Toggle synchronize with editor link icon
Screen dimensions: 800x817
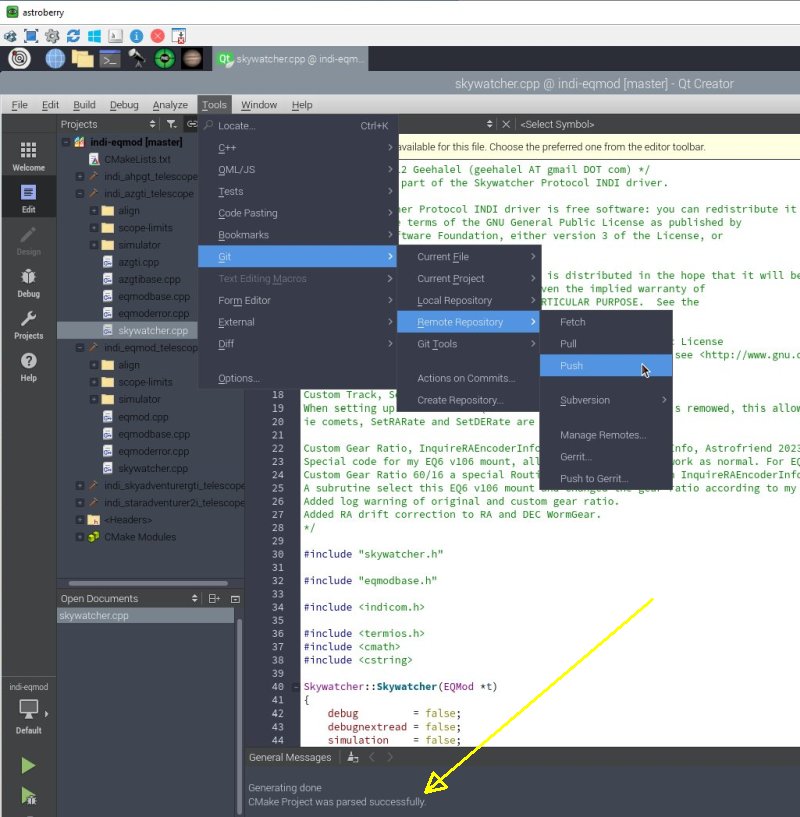coord(192,124)
